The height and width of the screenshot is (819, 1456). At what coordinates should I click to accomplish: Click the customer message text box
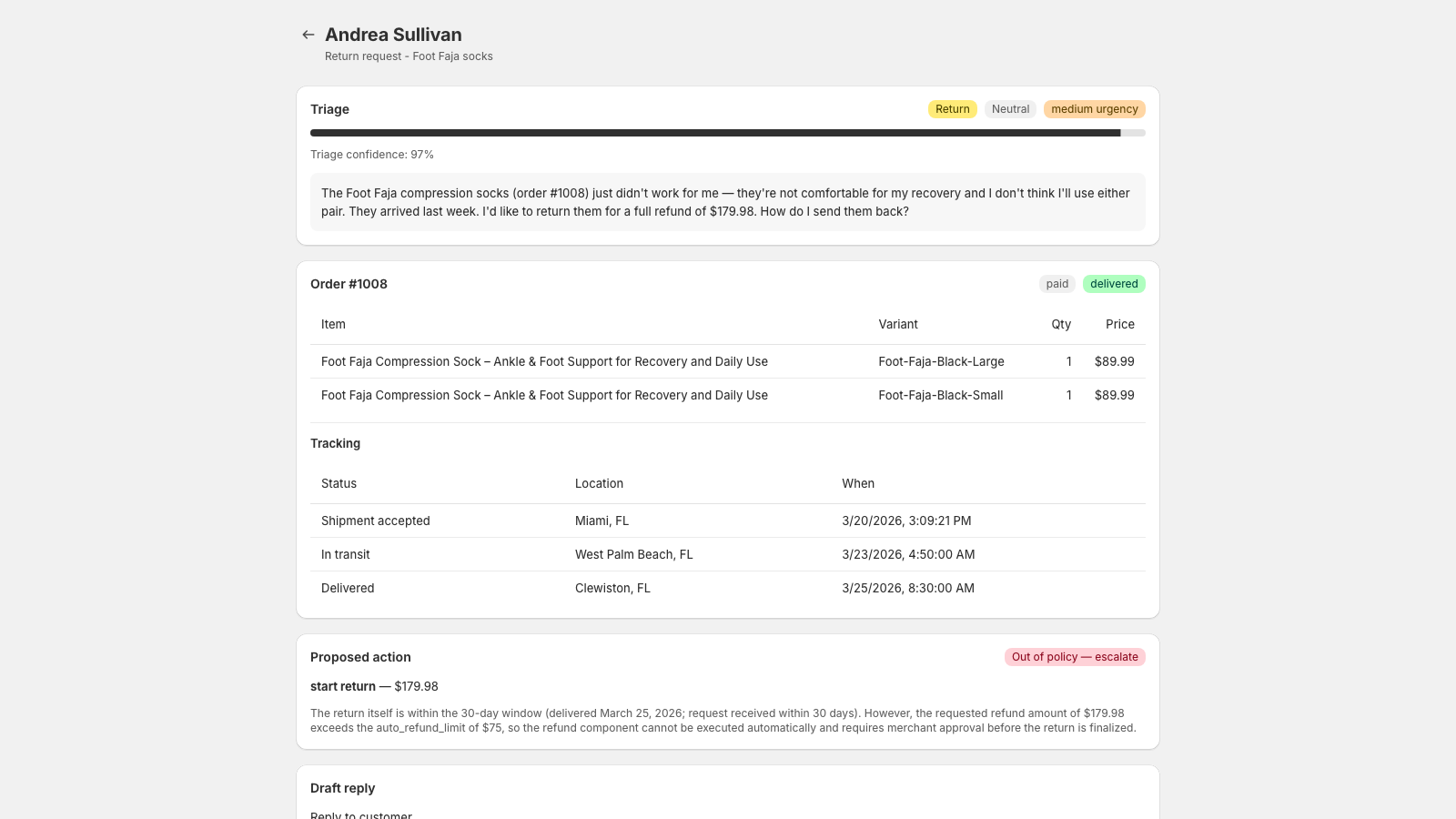728,202
